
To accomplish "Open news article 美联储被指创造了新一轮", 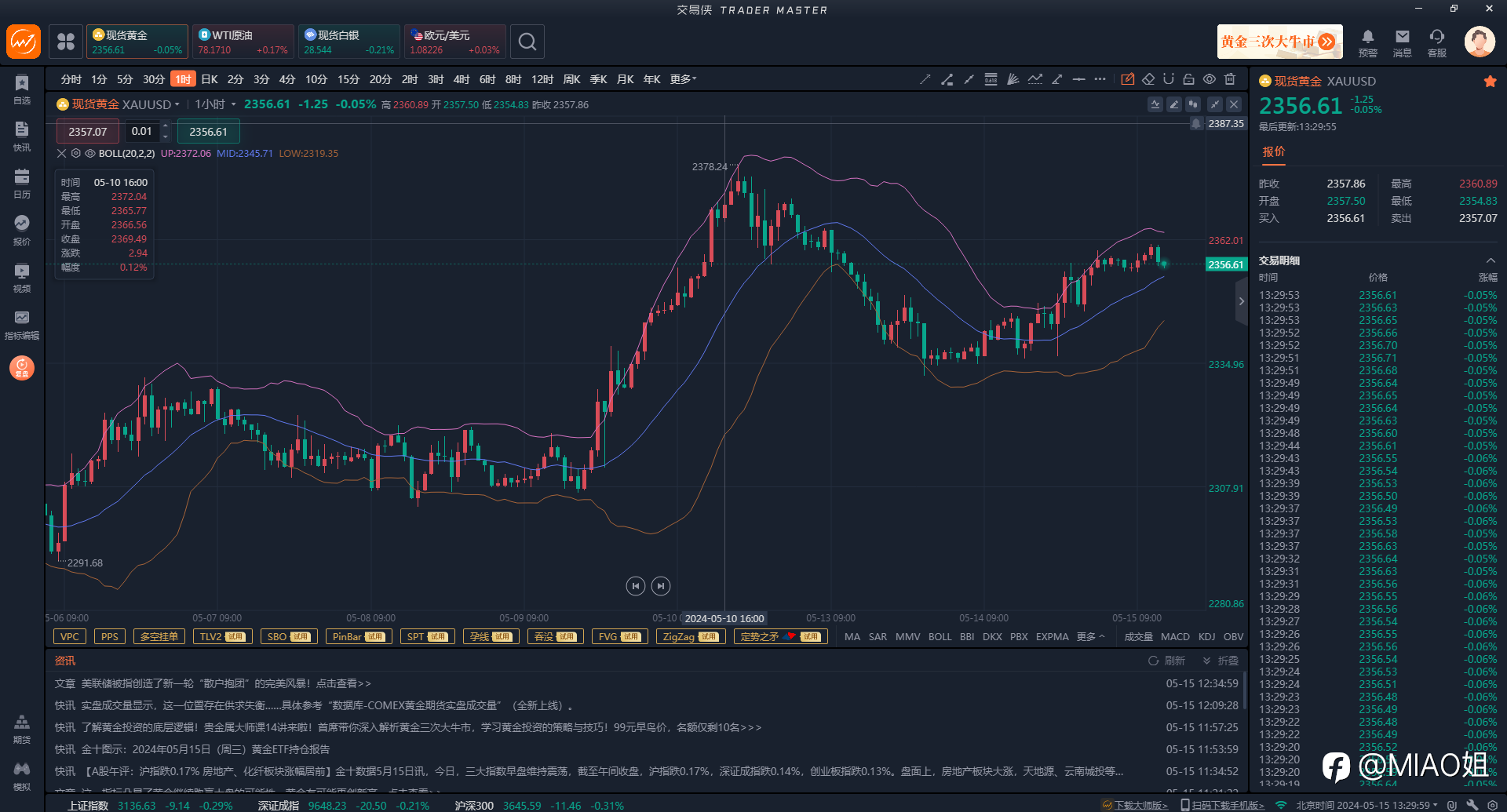I will coord(226,683).
